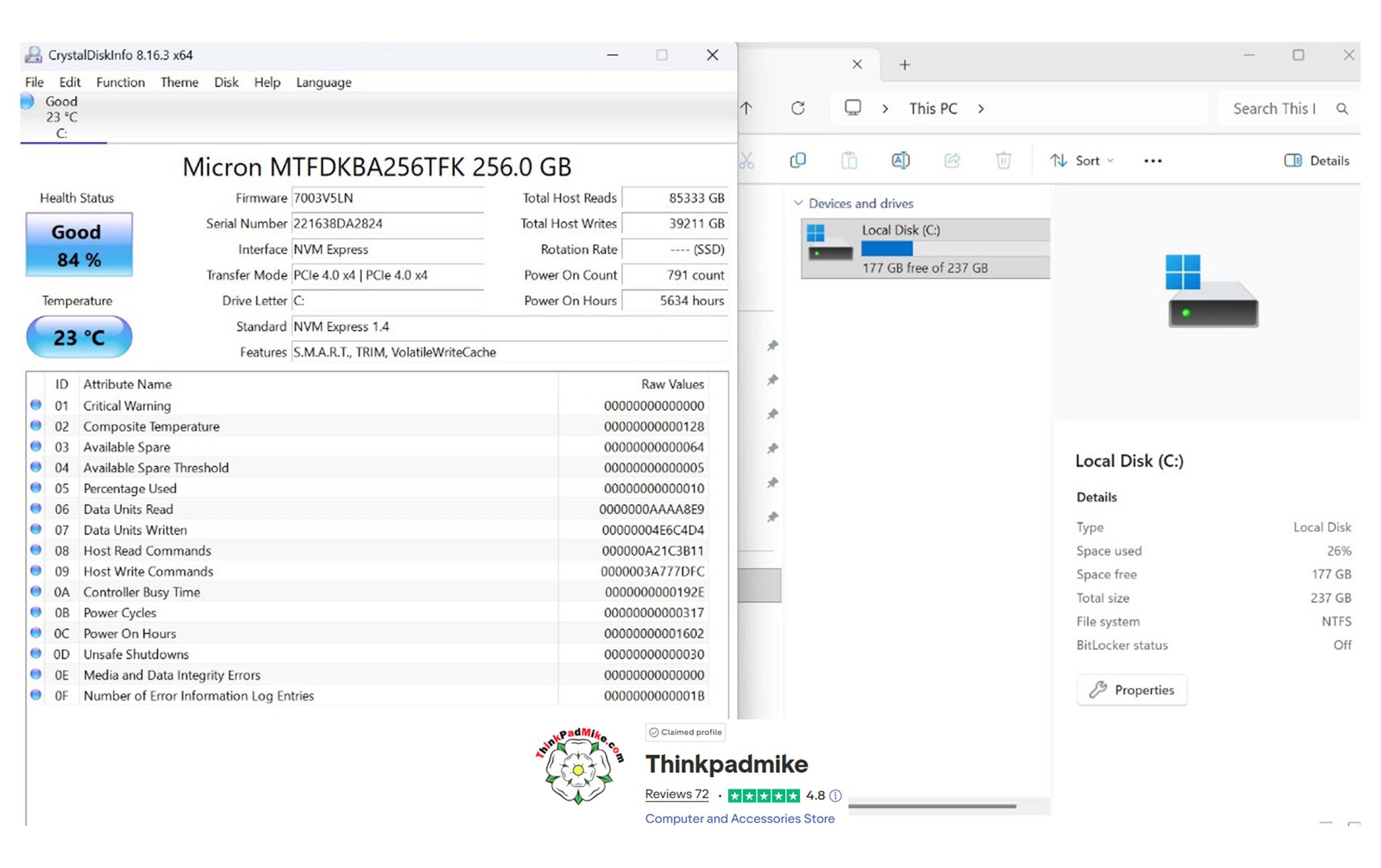Open the Sort dropdown
The height and width of the screenshot is (868, 1381).
[1082, 160]
